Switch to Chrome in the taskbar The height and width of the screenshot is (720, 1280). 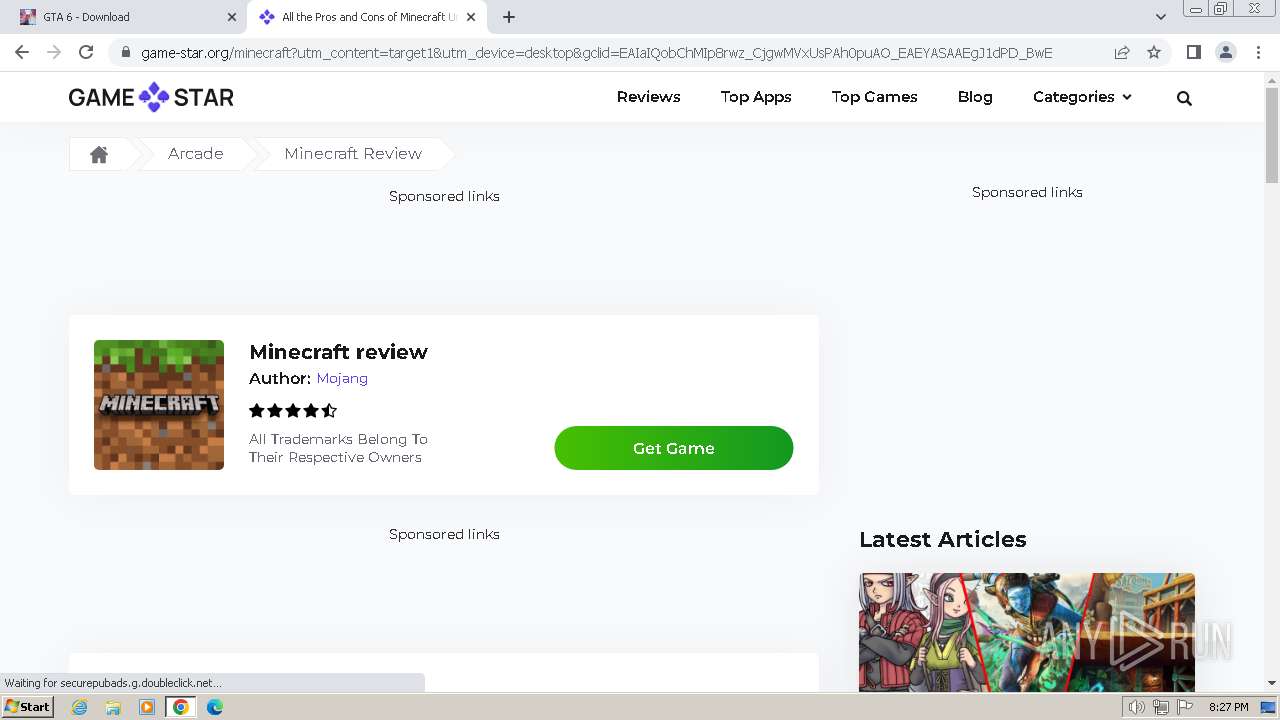click(x=180, y=707)
